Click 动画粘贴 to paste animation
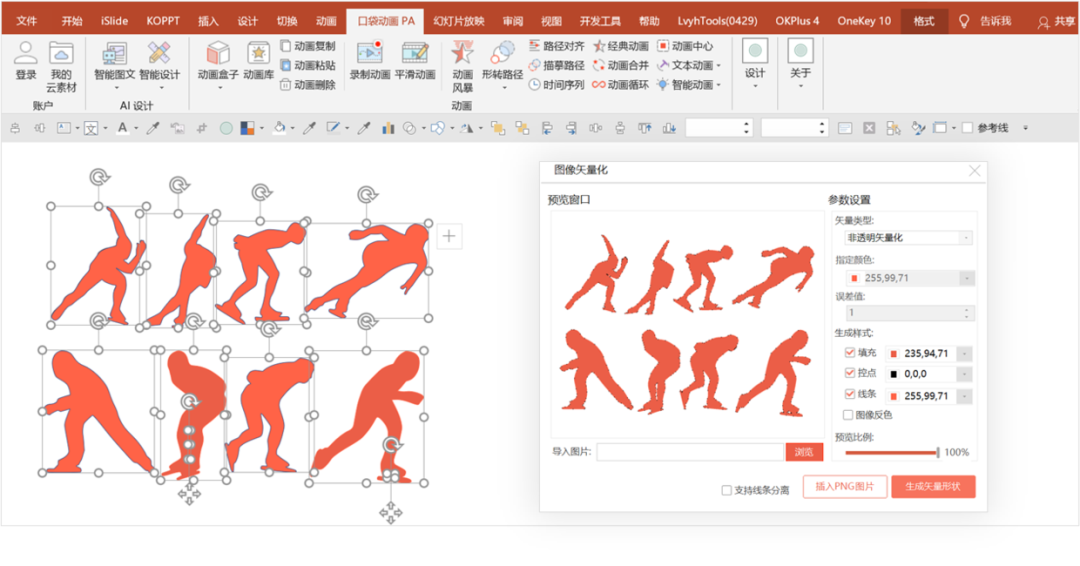This screenshot has height=566, width=1080. pyautogui.click(x=308, y=65)
